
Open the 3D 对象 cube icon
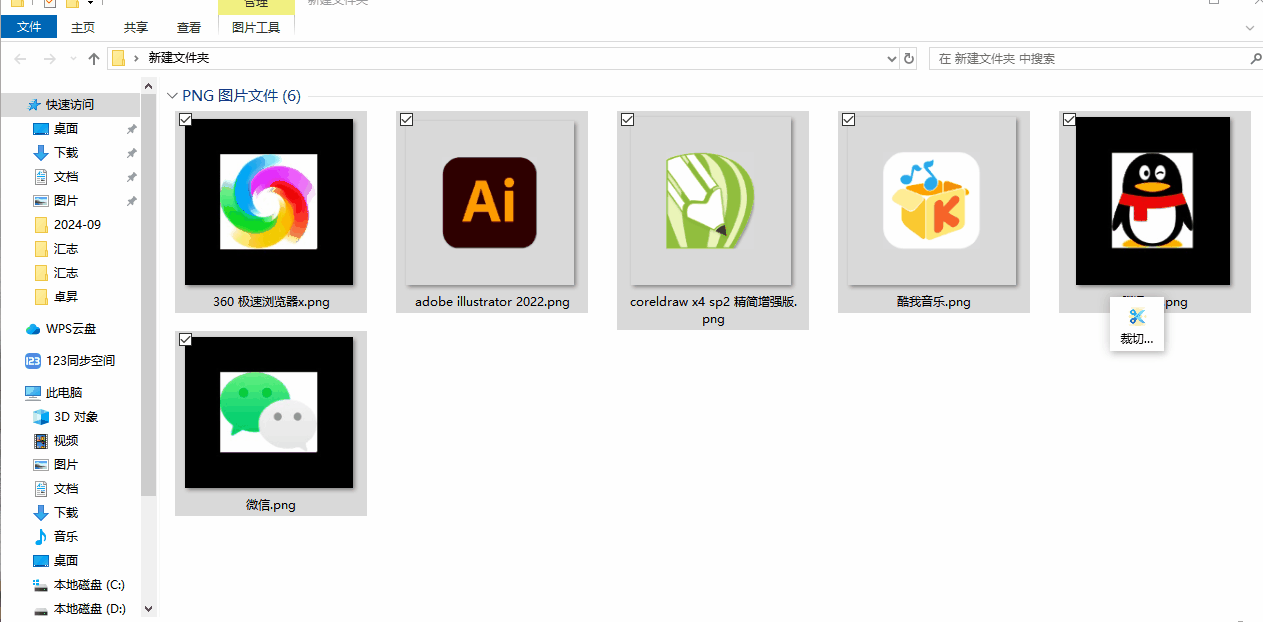coord(41,417)
